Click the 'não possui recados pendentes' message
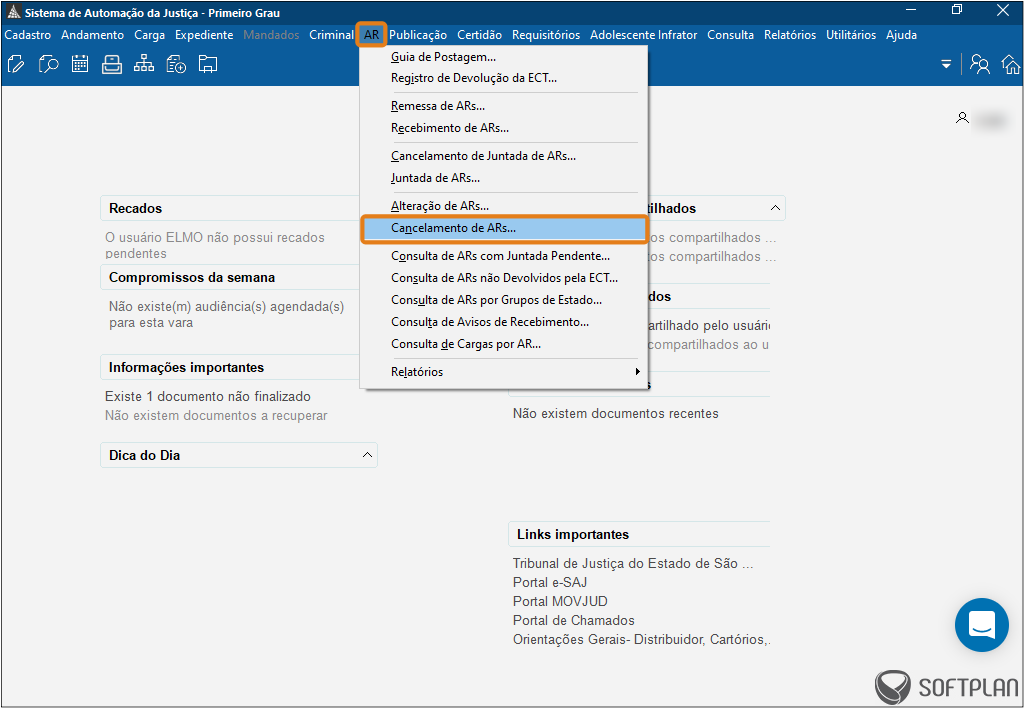Image resolution: width=1024 pixels, height=708 pixels. (215, 246)
